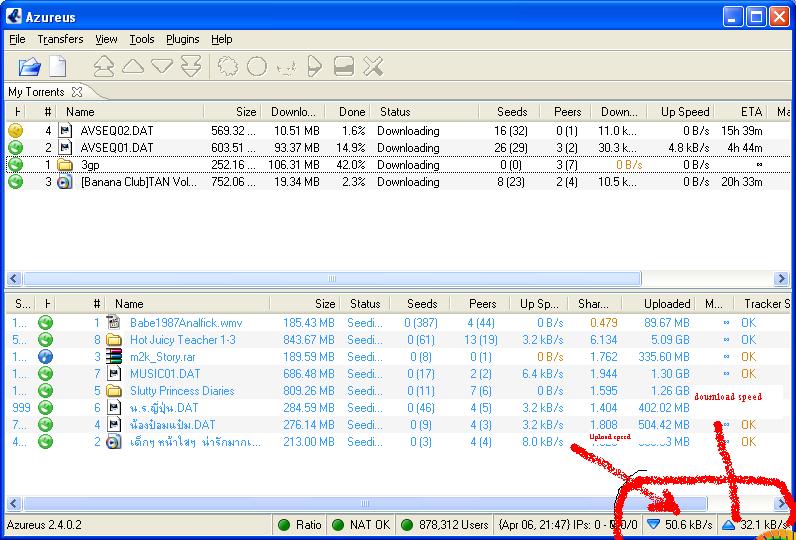796x540 pixels.
Task: Click the move down triangle icon
Action: coord(162,66)
